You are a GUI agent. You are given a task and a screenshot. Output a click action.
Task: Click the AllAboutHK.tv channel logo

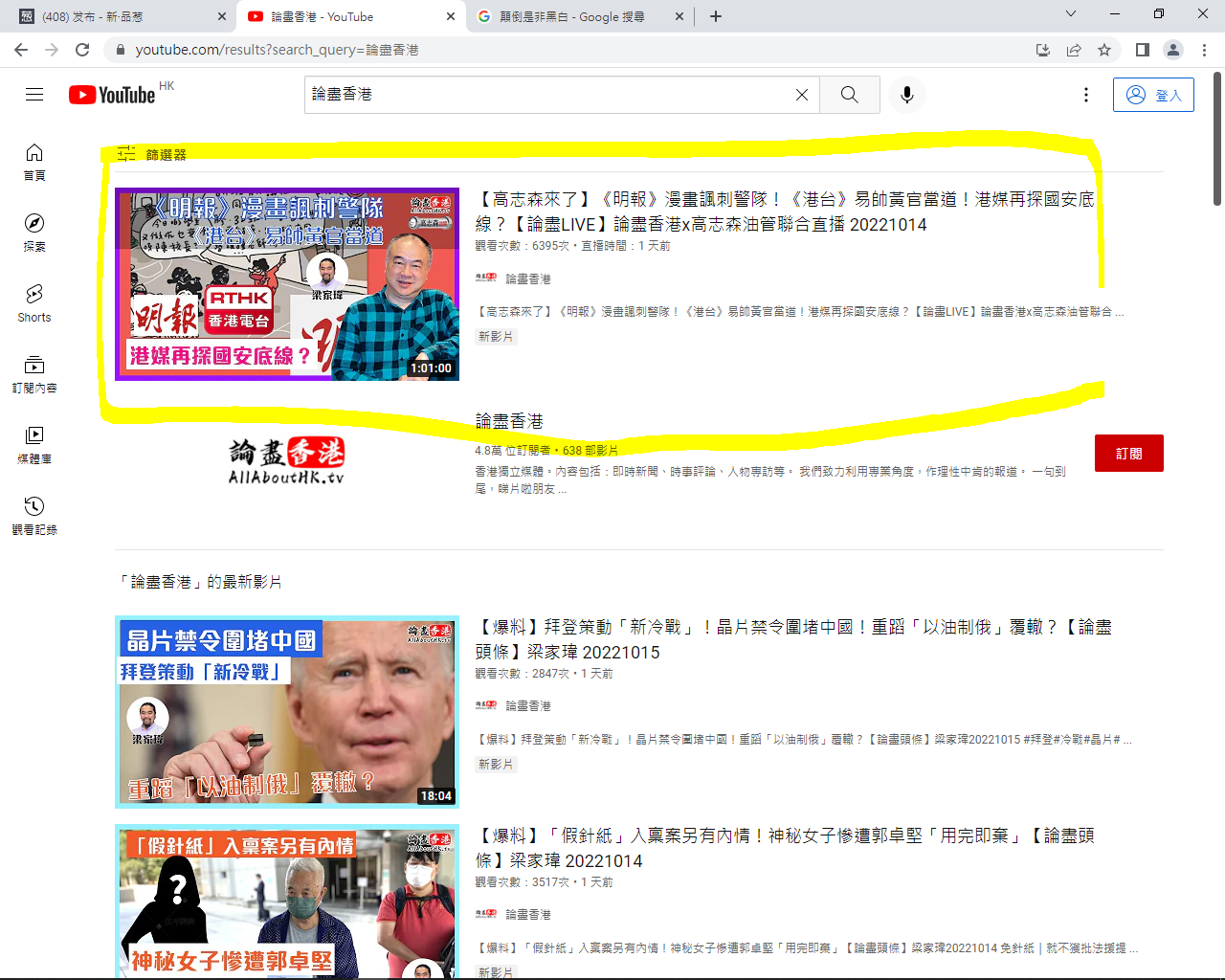coord(286,460)
